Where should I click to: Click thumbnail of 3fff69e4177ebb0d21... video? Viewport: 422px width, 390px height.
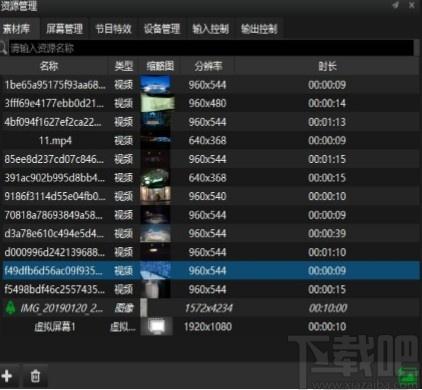(x=157, y=103)
